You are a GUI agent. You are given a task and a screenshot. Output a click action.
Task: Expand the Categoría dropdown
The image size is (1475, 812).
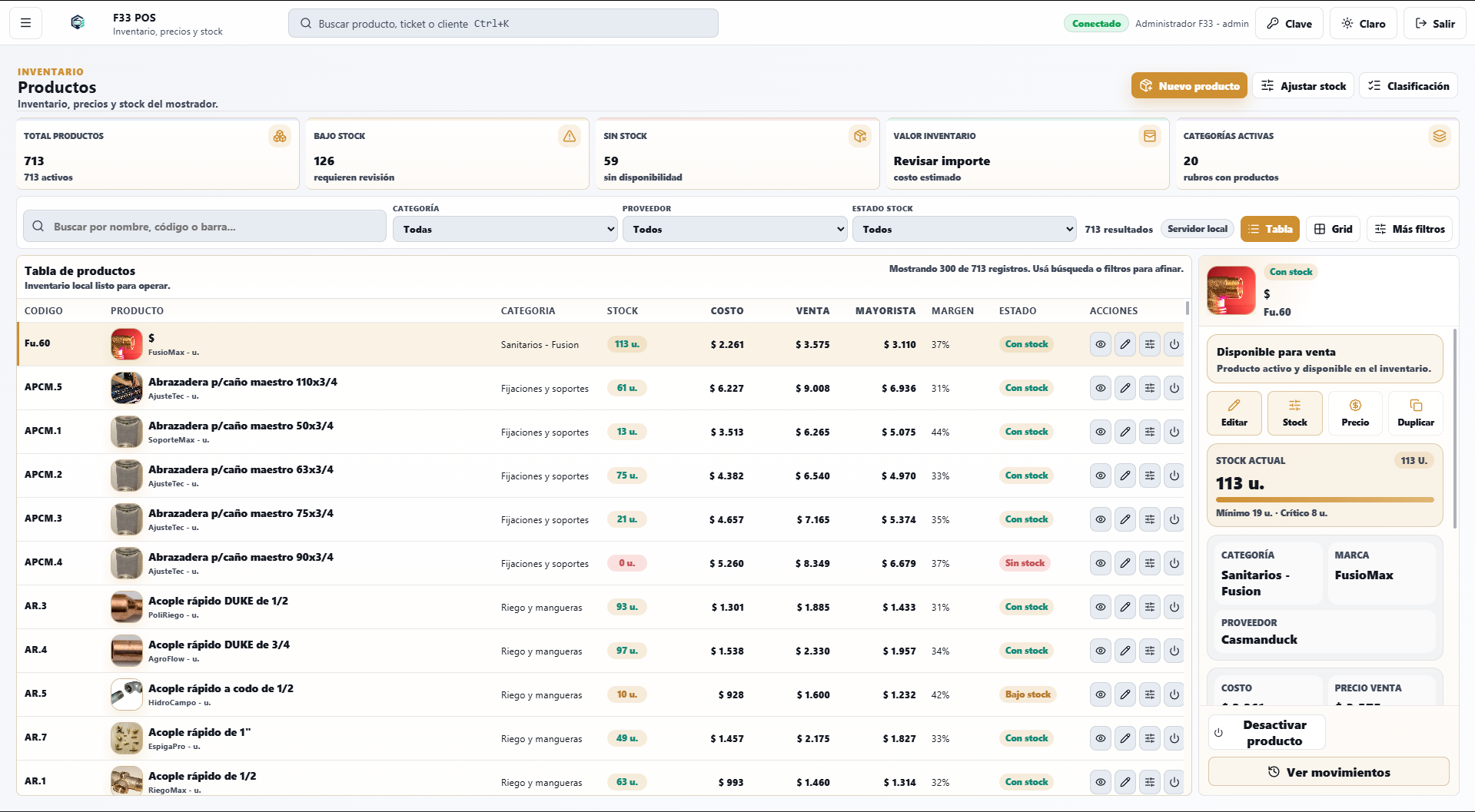(x=505, y=229)
